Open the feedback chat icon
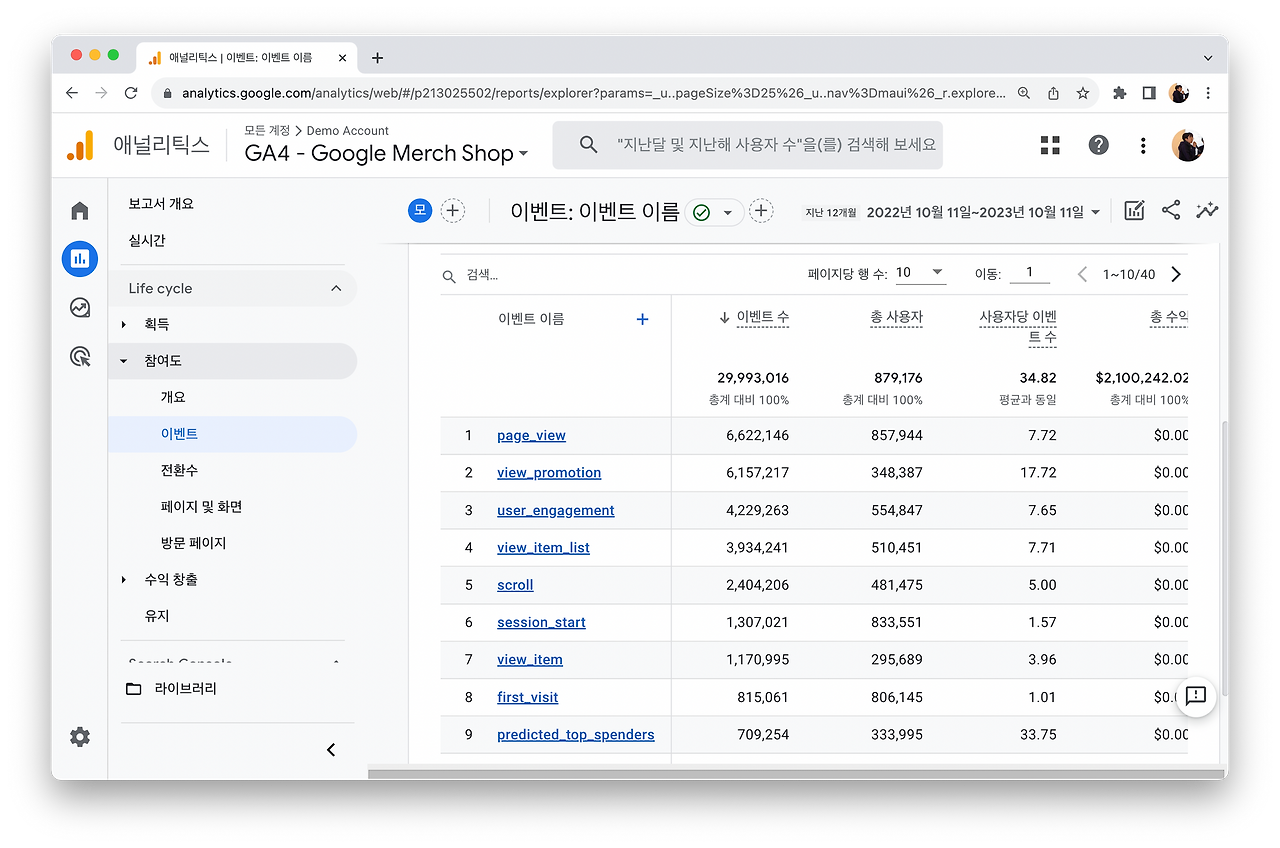Viewport: 1280px width, 848px height. point(1196,697)
